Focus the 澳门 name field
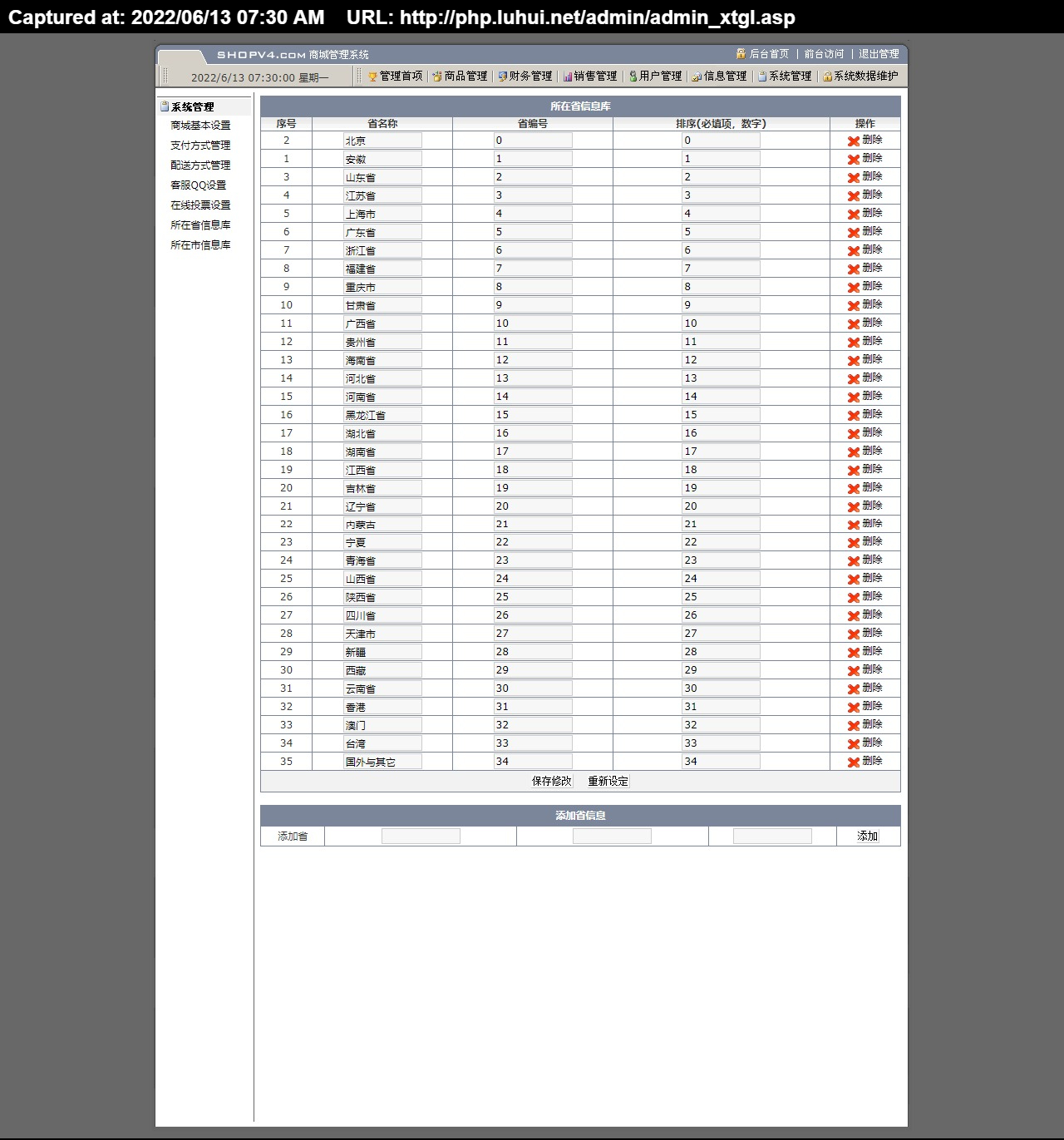The image size is (1064, 1140). point(382,725)
